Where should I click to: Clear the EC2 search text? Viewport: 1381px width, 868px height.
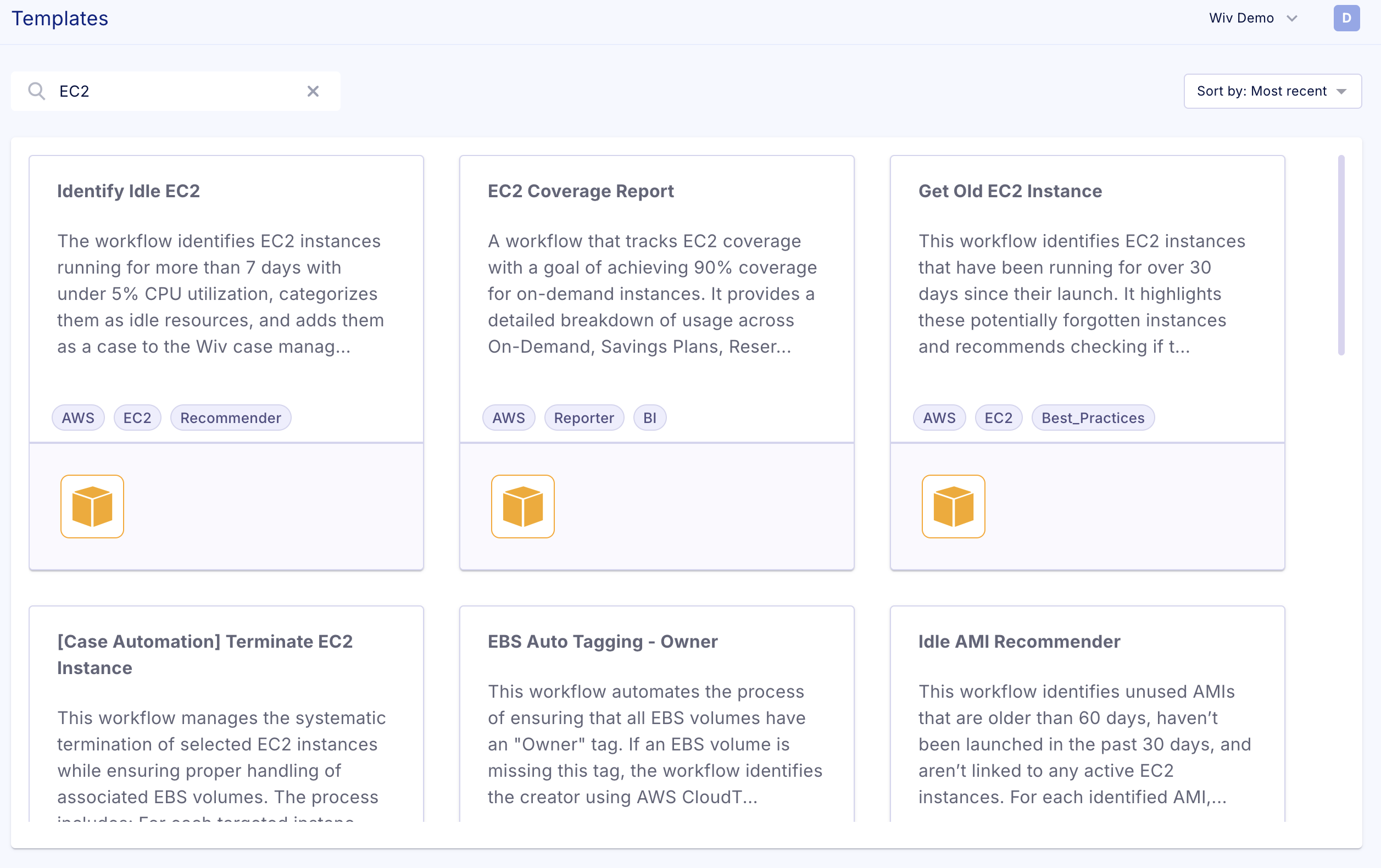pos(313,91)
